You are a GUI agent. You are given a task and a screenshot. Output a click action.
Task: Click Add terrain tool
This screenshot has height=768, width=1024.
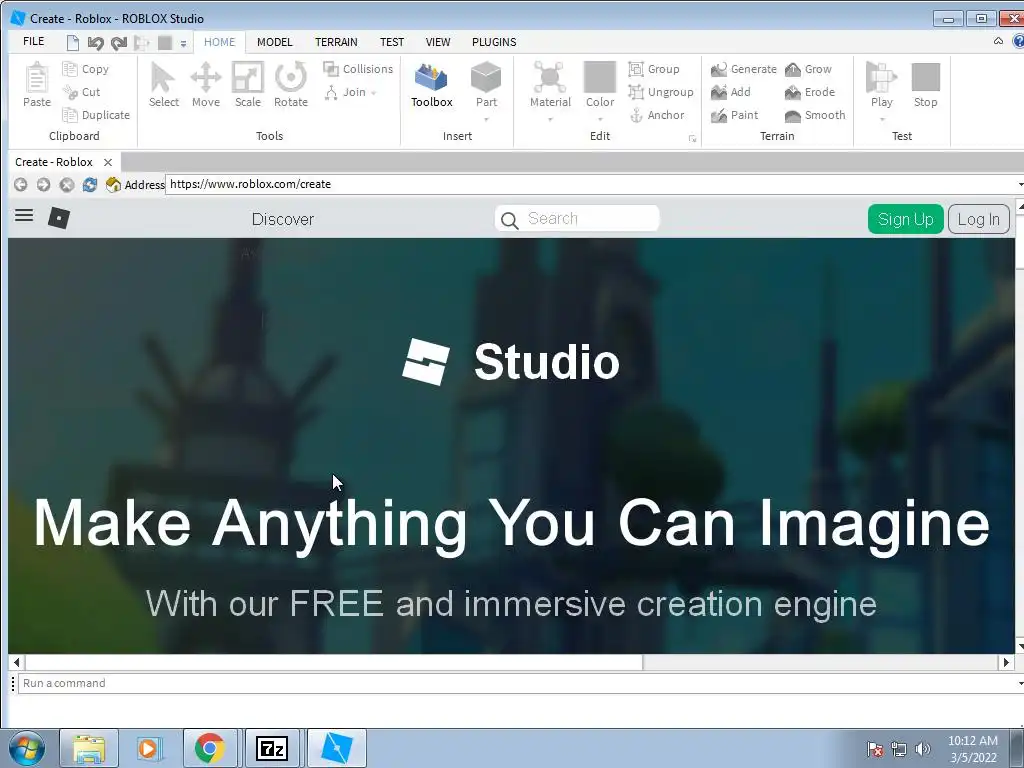click(x=731, y=92)
